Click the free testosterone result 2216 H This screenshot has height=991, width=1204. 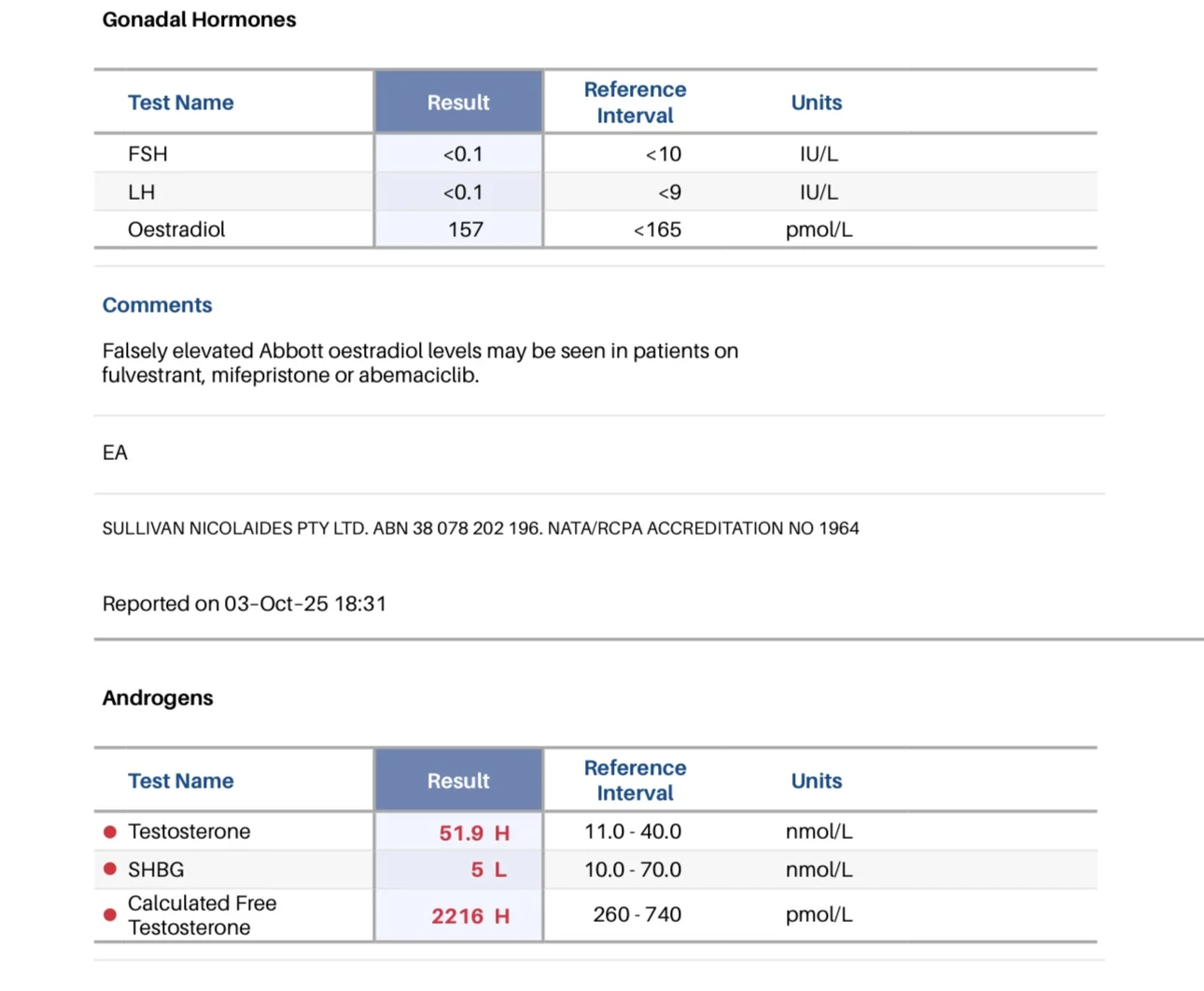(x=470, y=916)
